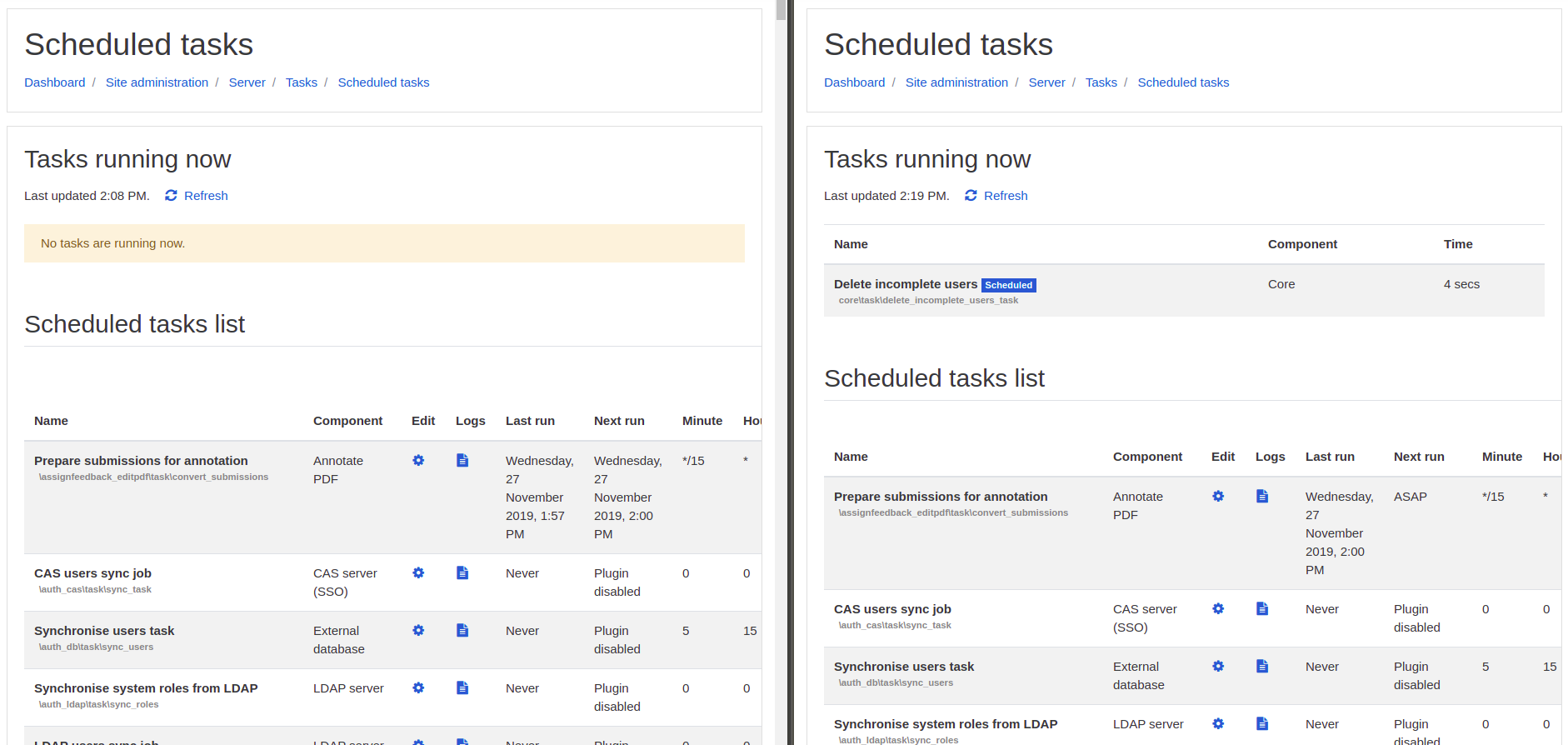Click edit gear for Synchronise system roles from LDAP, left panel
Screen dimensions: 1568x745
418,687
